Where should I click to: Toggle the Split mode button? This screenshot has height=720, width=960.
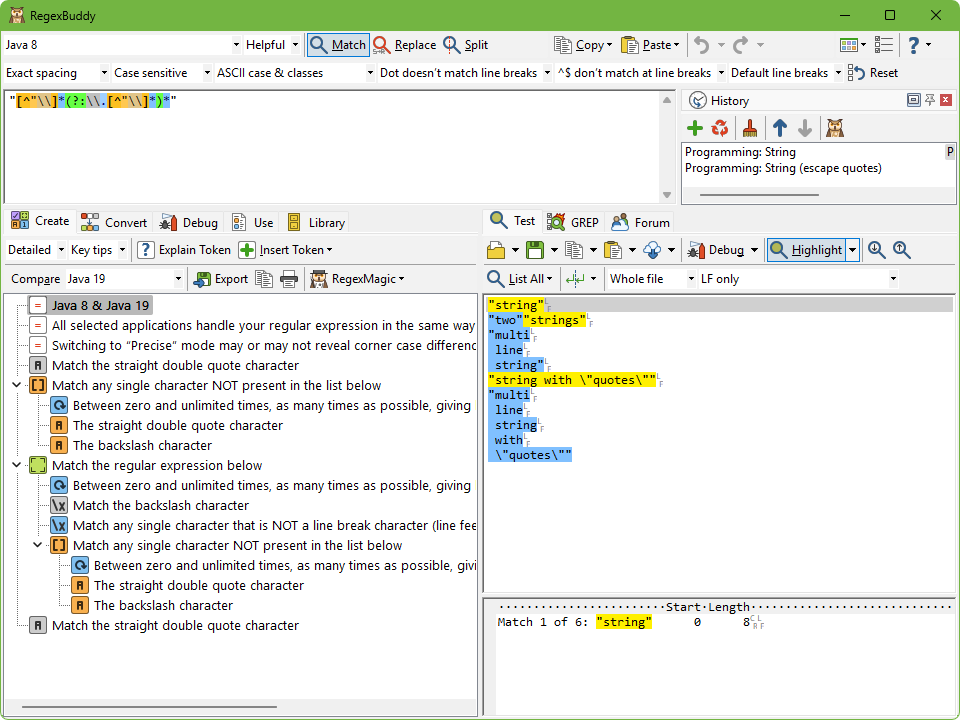point(466,45)
